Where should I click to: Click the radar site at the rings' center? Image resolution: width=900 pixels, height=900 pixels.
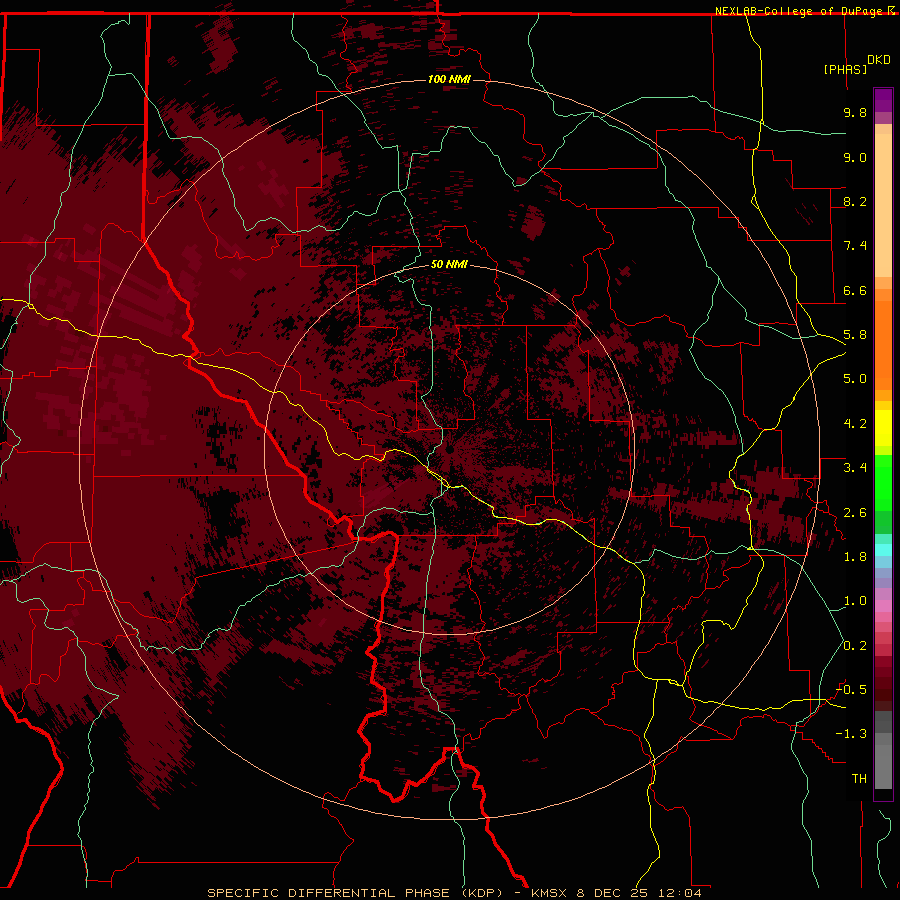(449, 449)
